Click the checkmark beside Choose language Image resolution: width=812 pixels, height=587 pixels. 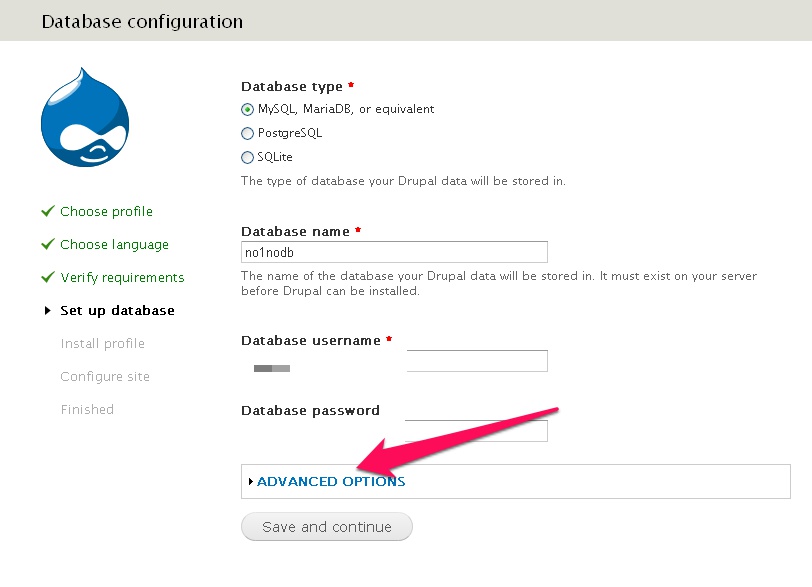click(x=47, y=244)
